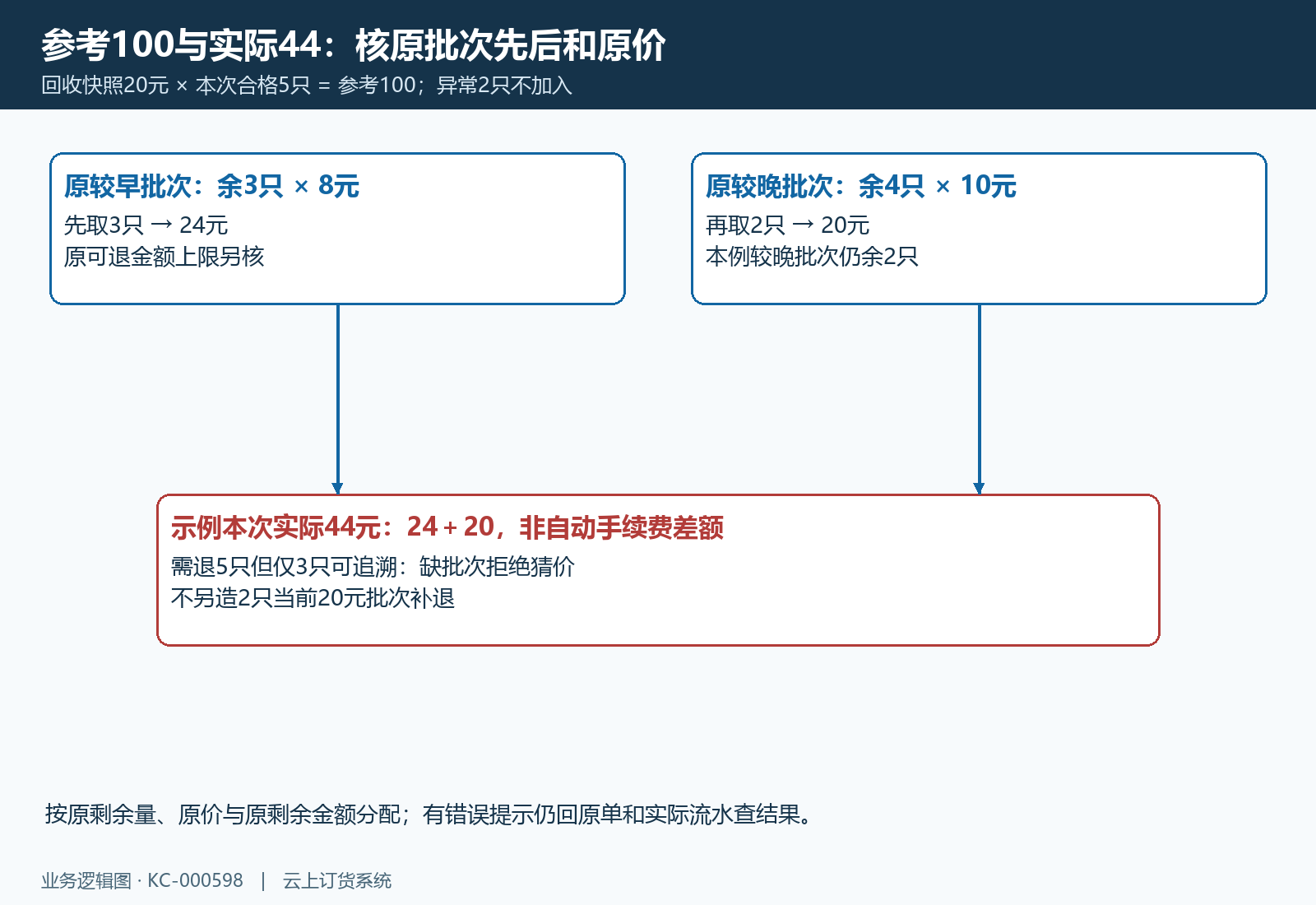The width and height of the screenshot is (1316, 905).
Task: Click text 本例较晚批次仍余2只
Action: tap(811, 257)
